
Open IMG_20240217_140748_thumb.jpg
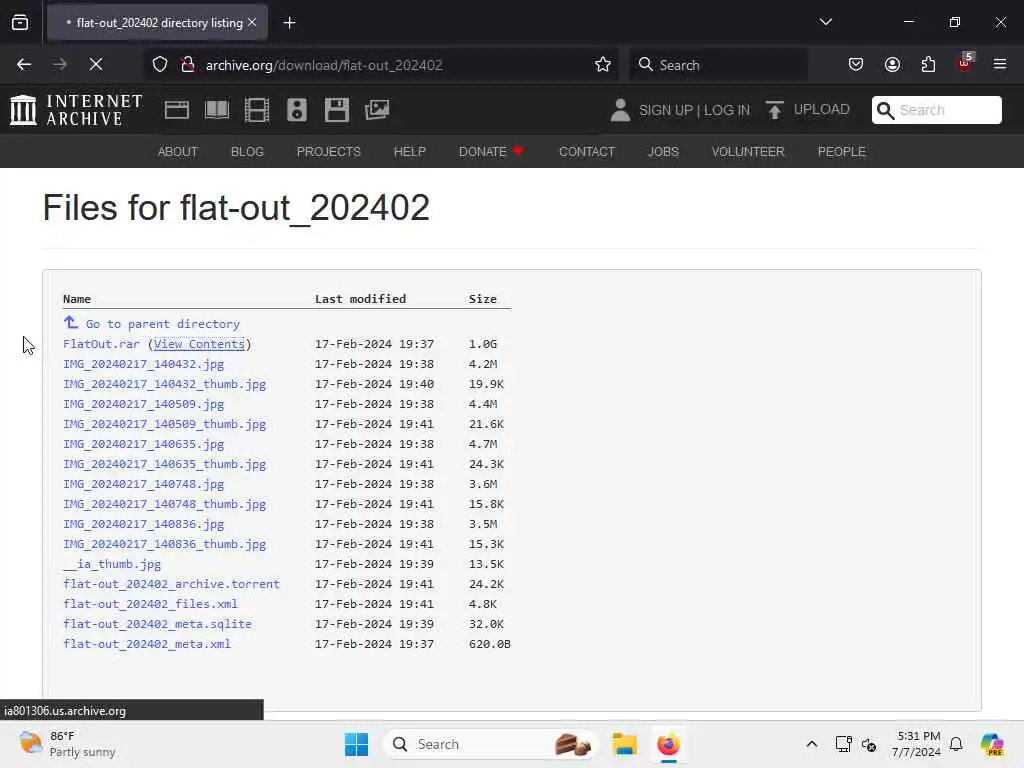pos(165,504)
